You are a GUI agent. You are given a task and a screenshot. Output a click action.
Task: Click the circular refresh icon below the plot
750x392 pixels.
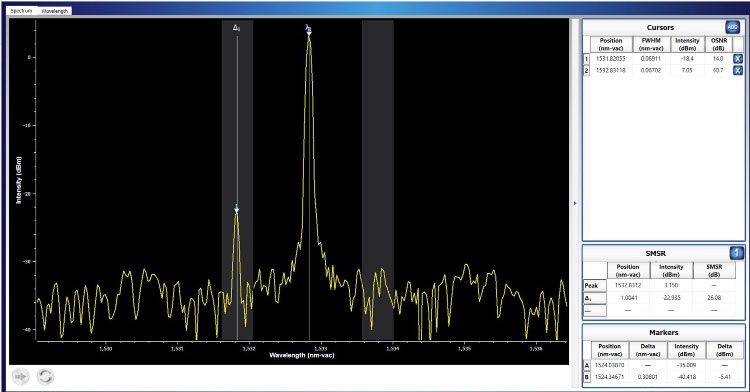click(45, 377)
